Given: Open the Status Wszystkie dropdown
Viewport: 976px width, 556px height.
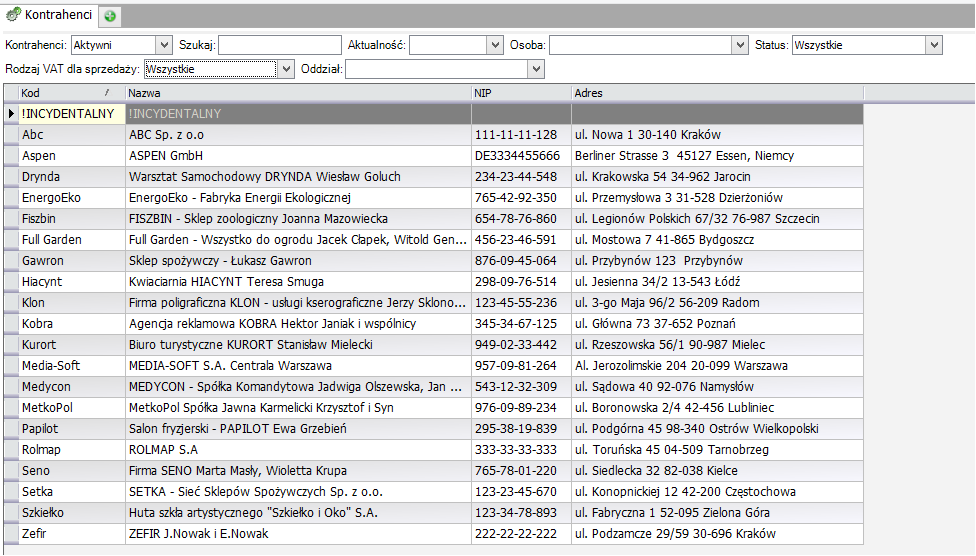Looking at the screenshot, I should point(934,45).
